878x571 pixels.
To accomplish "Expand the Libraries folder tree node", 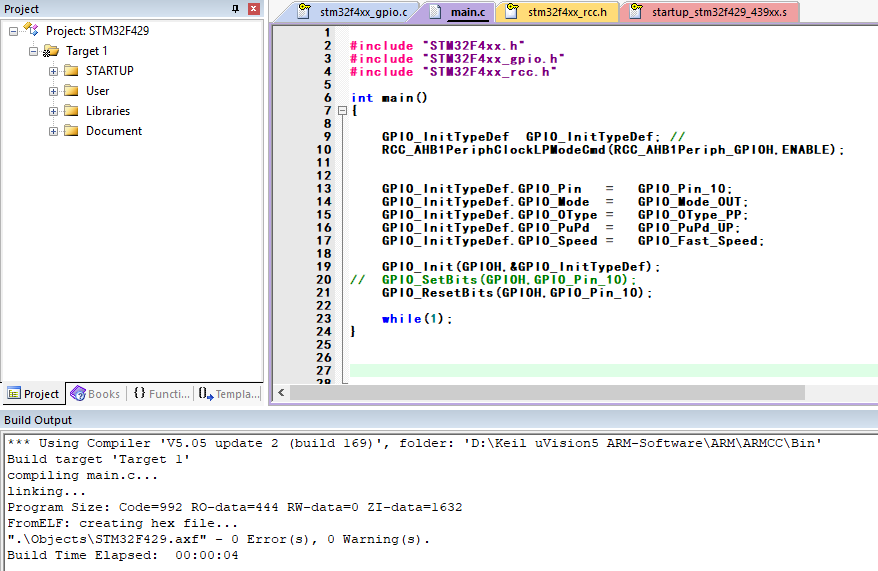I will pos(53,111).
